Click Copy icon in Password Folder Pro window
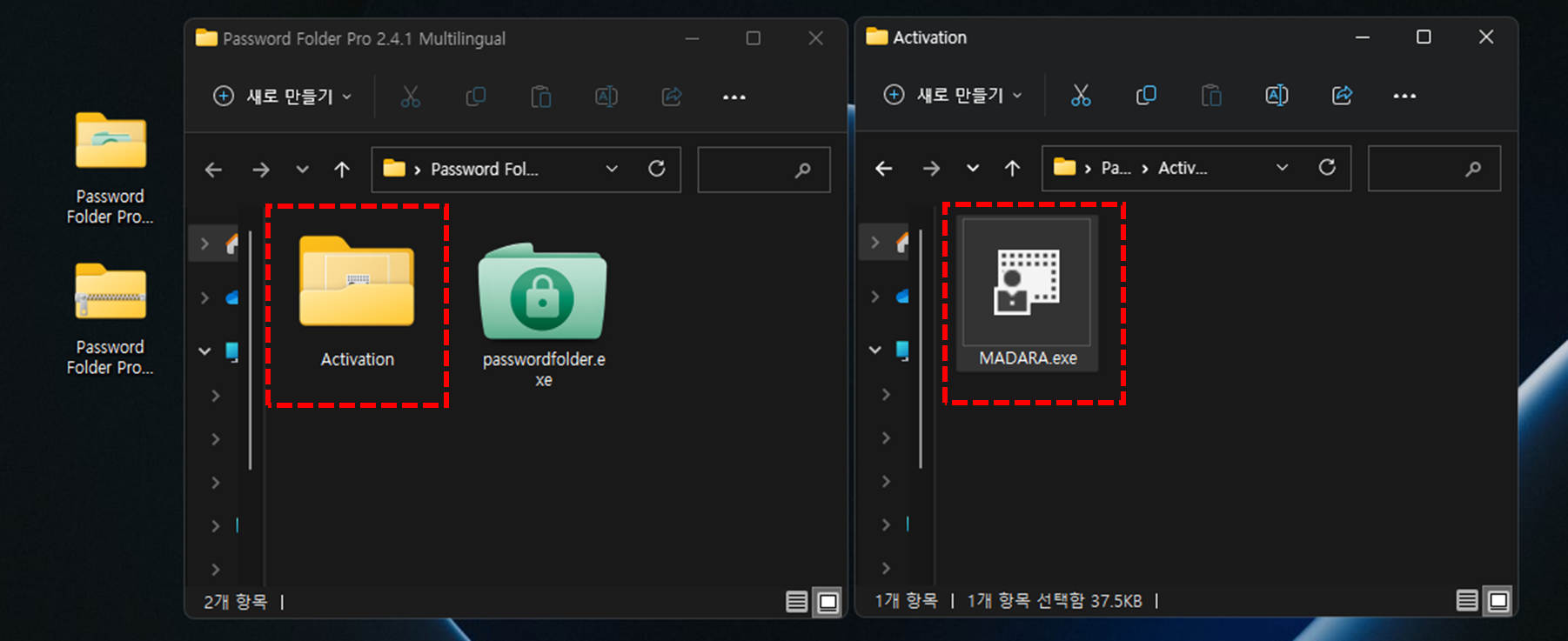This screenshot has height=641, width=1568. tap(476, 97)
